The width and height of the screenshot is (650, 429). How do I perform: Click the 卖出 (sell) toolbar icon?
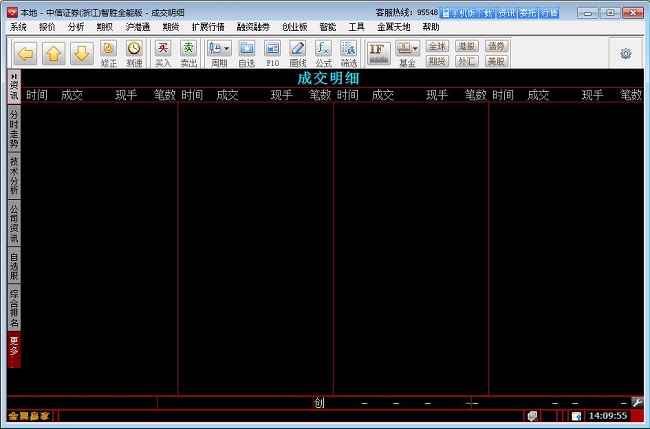pos(188,52)
